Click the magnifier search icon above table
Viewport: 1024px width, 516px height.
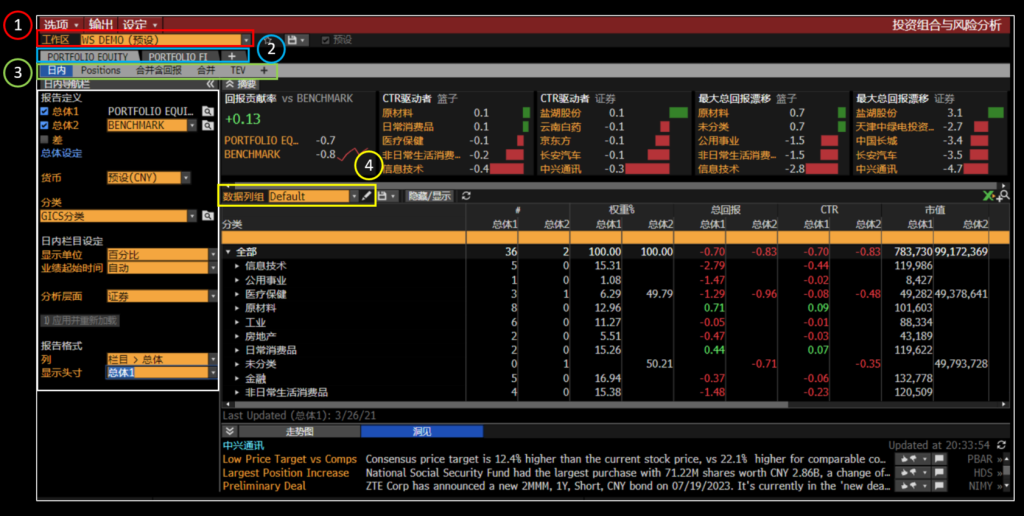pyautogui.click(x=1003, y=195)
